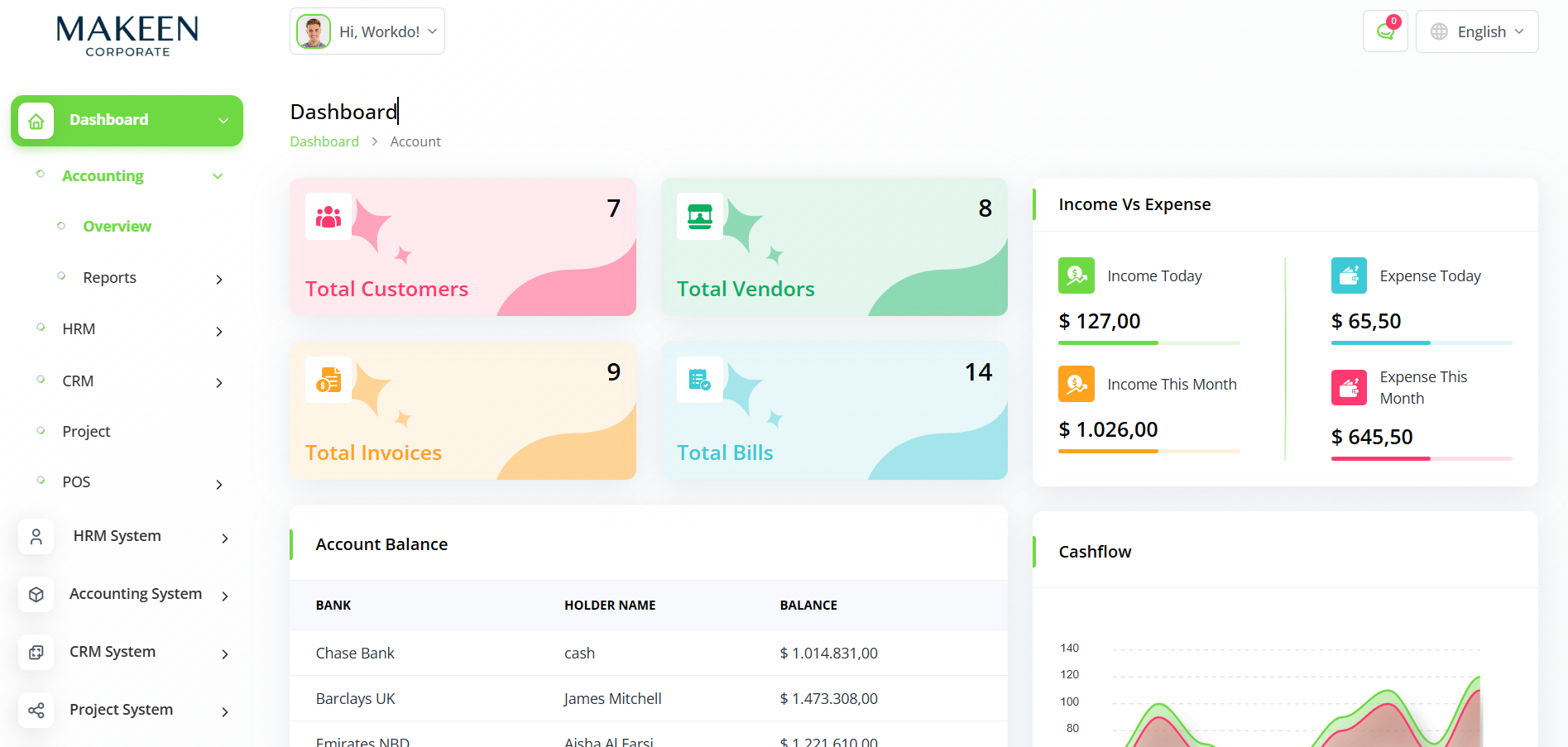Click the Total Invoices document icon

pyautogui.click(x=328, y=381)
